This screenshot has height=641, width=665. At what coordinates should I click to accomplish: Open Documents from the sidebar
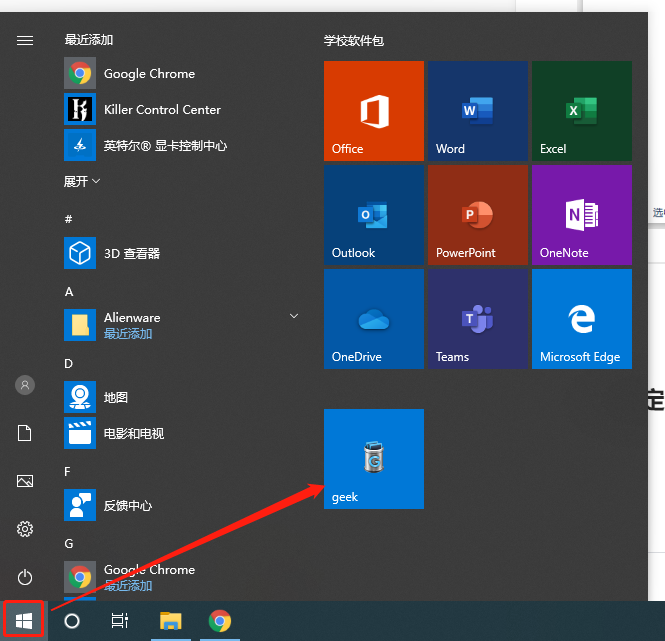[25, 433]
